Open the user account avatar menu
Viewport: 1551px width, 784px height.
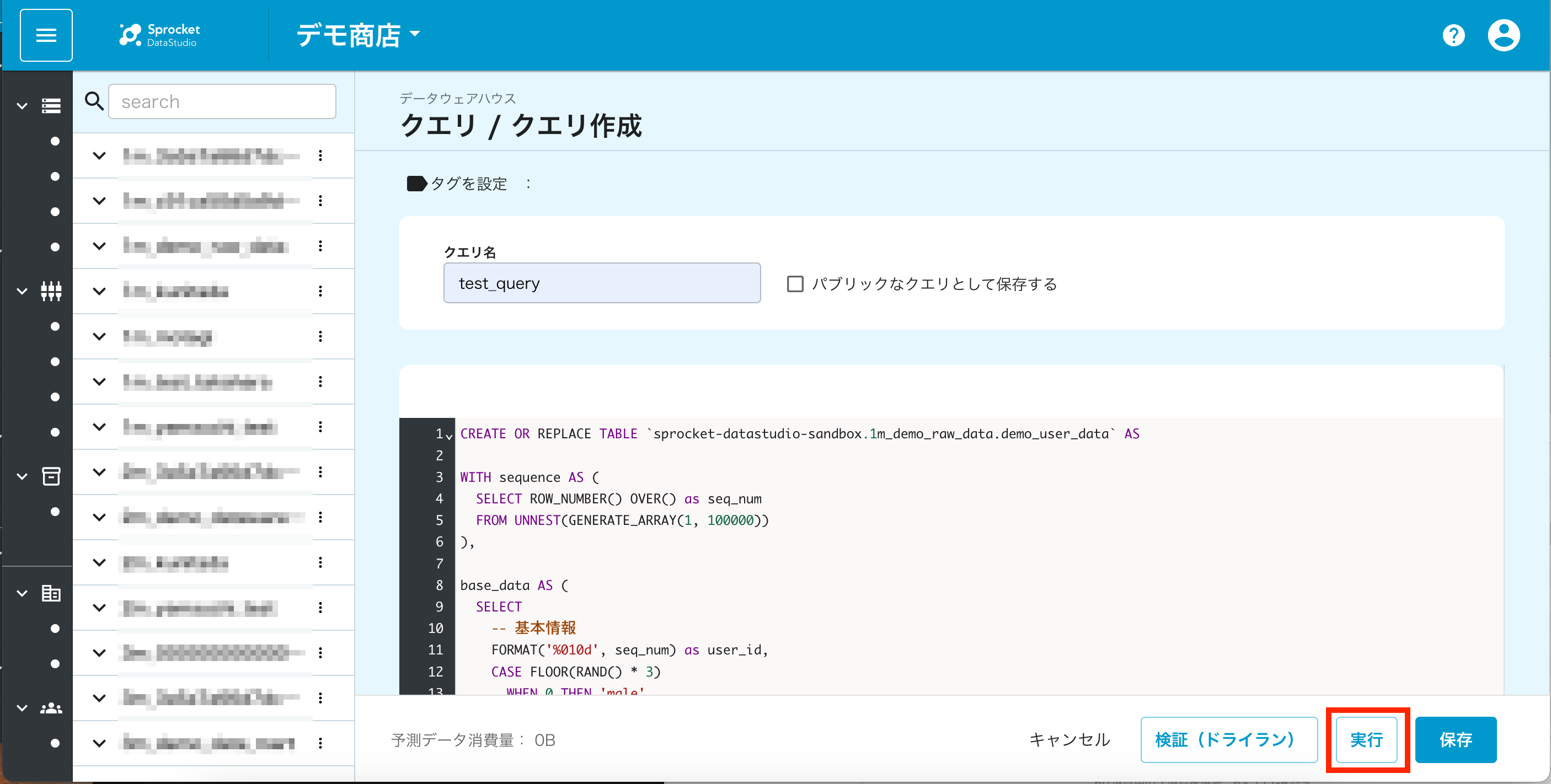click(1504, 35)
